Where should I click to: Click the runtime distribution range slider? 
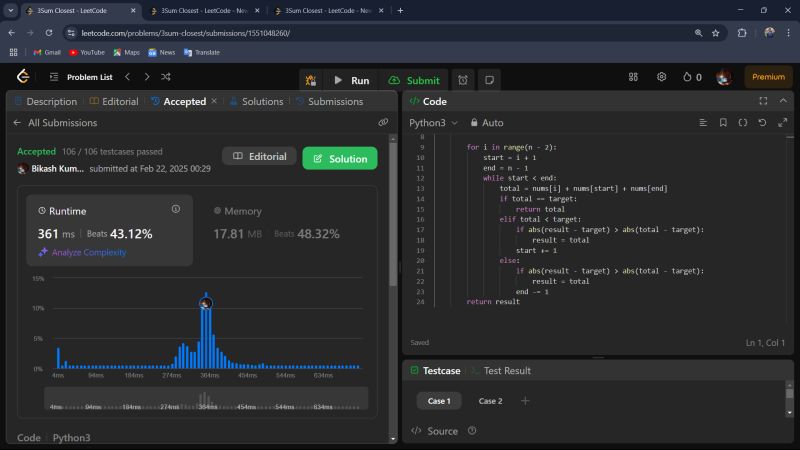click(206, 399)
